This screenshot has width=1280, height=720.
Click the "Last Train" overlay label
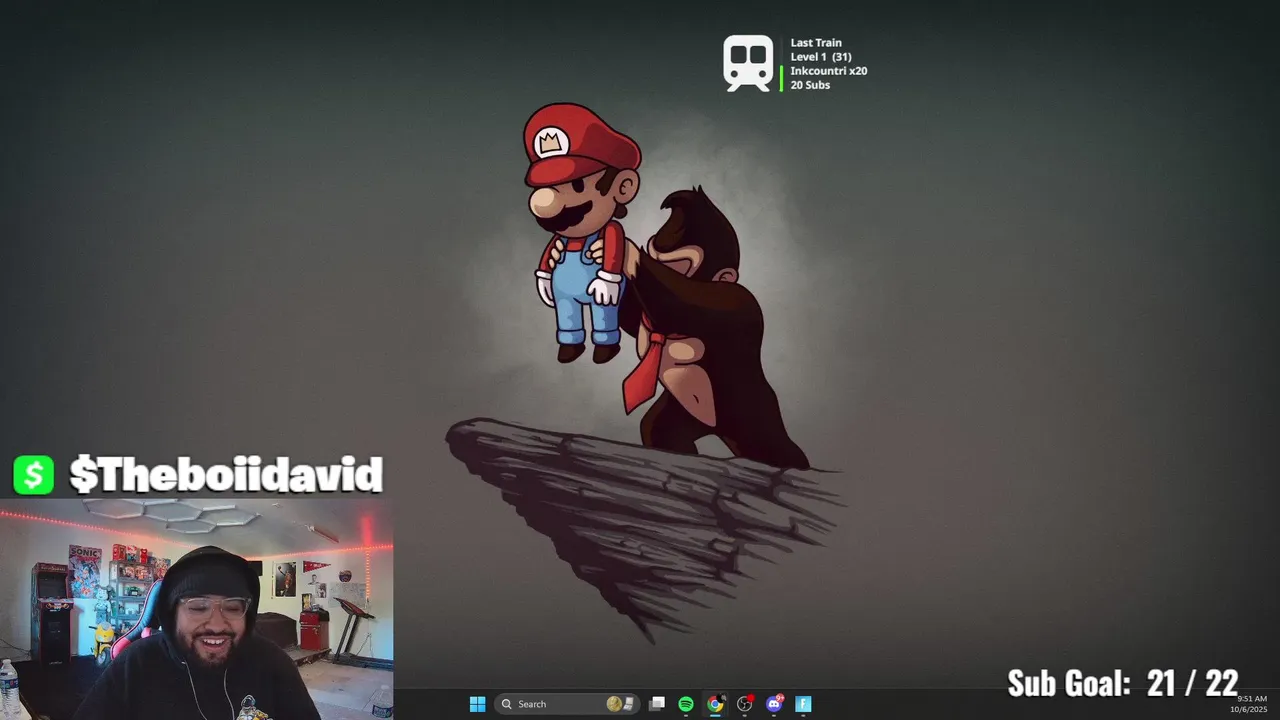point(816,43)
